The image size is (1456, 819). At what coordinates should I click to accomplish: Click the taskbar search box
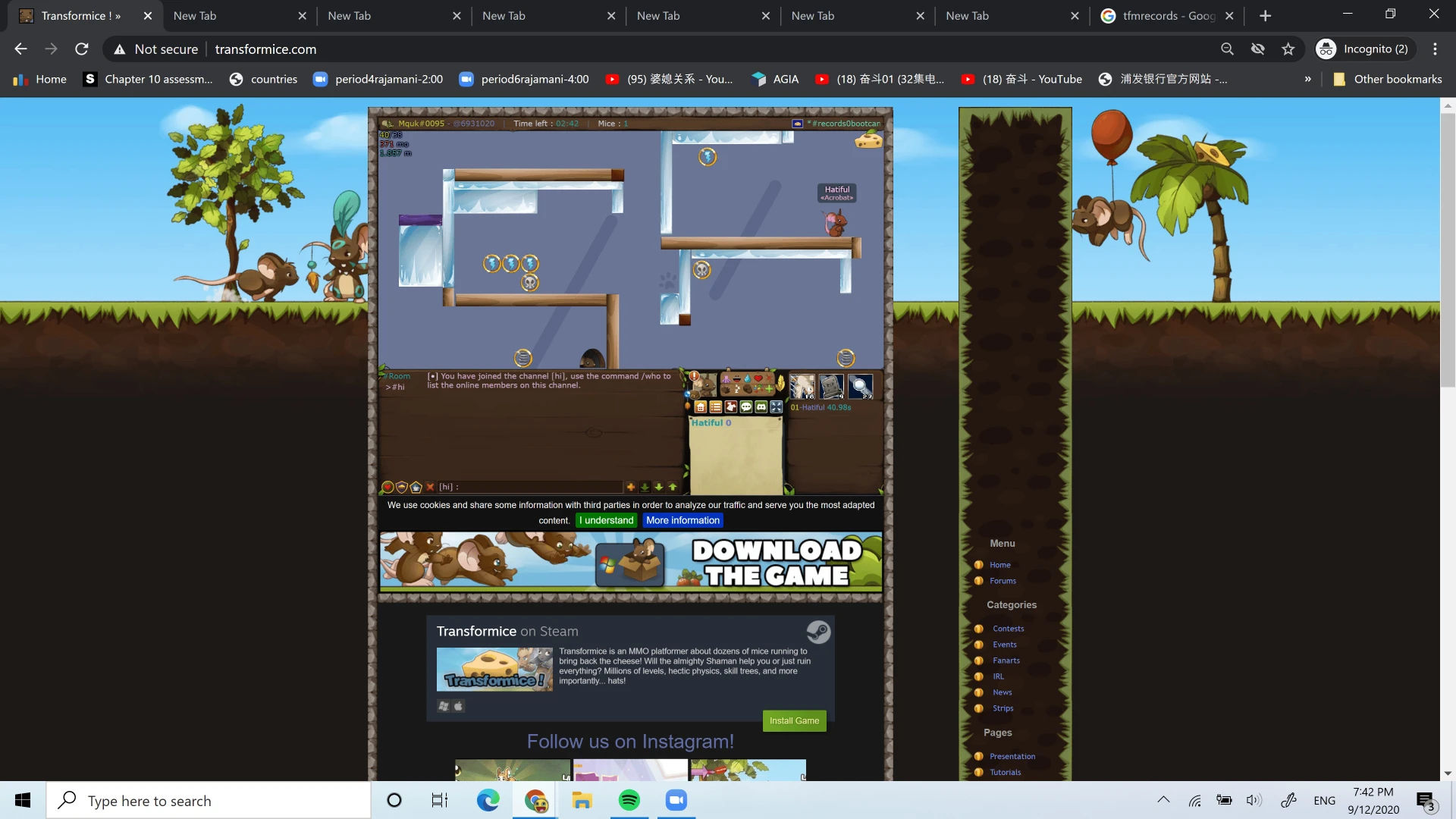[x=209, y=801]
